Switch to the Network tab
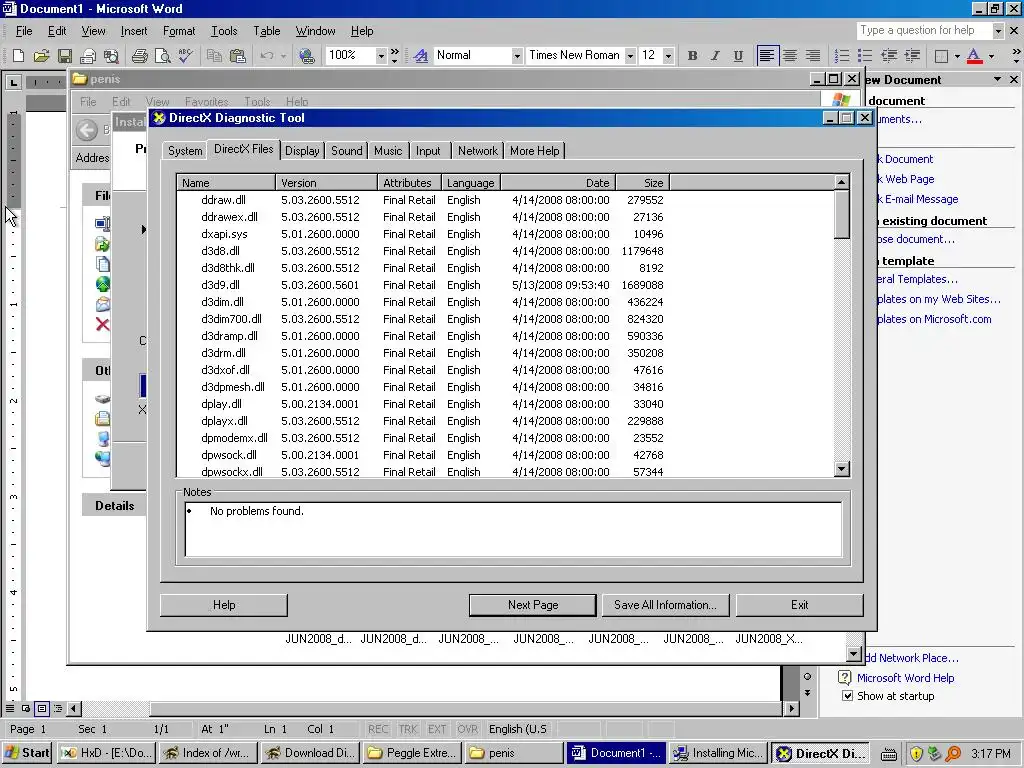 pyautogui.click(x=478, y=151)
